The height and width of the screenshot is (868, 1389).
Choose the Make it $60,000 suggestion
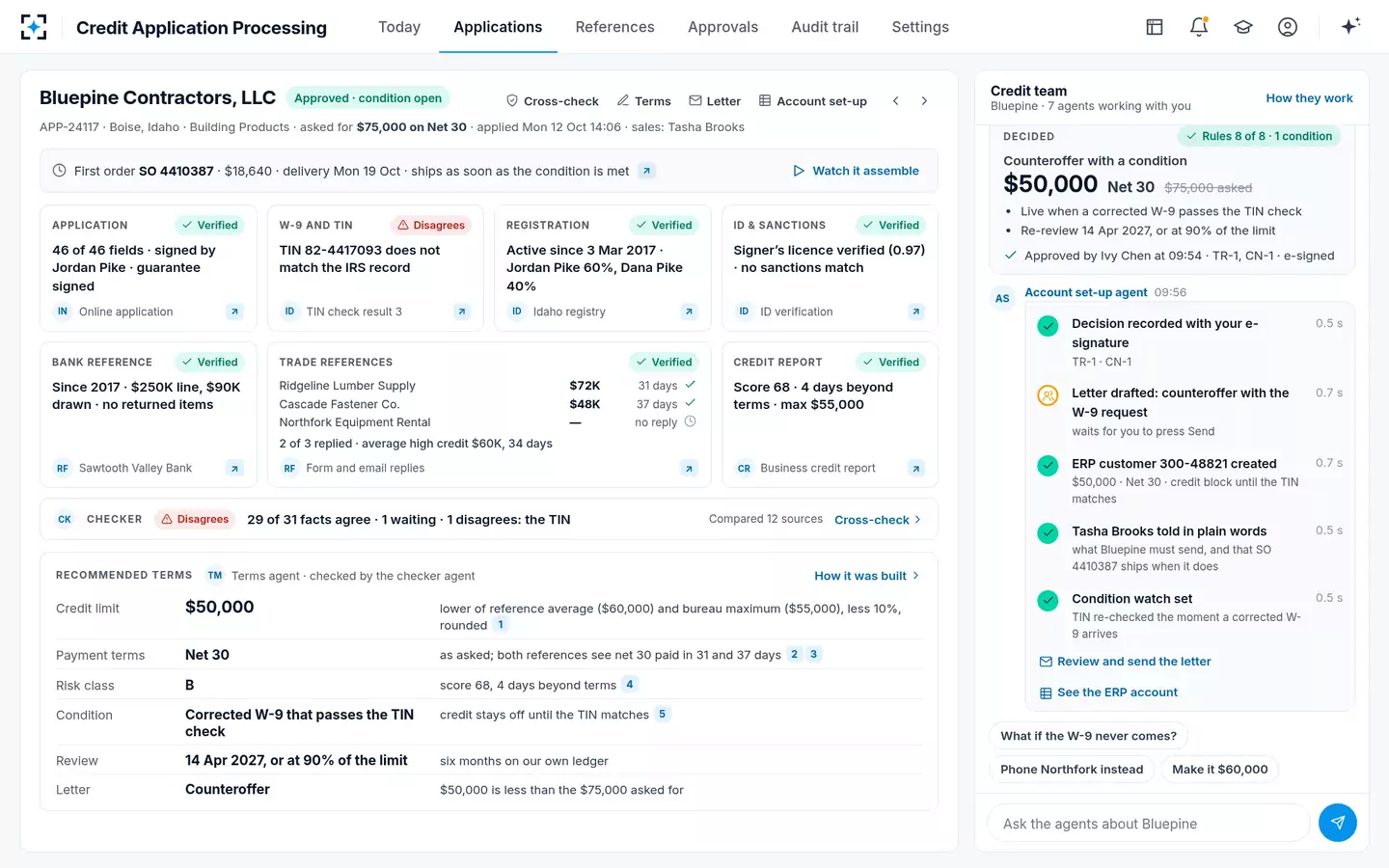1220,770
